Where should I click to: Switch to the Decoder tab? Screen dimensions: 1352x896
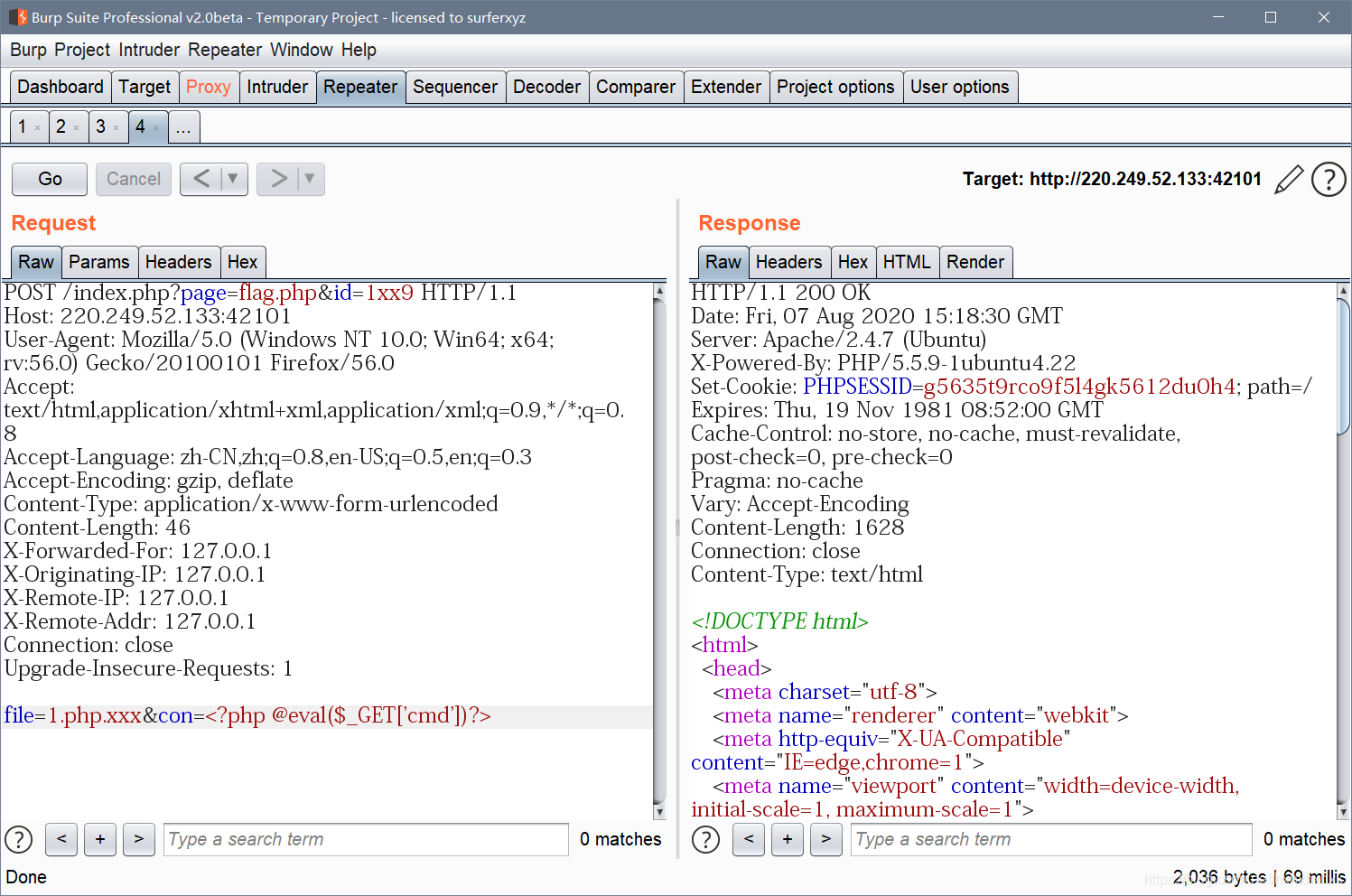pos(546,87)
